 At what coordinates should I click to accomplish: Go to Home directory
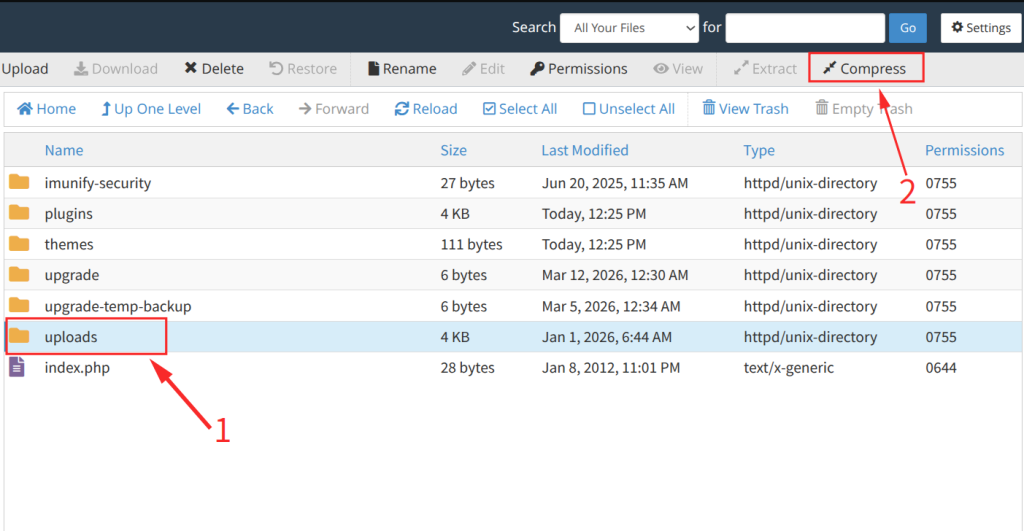47,109
